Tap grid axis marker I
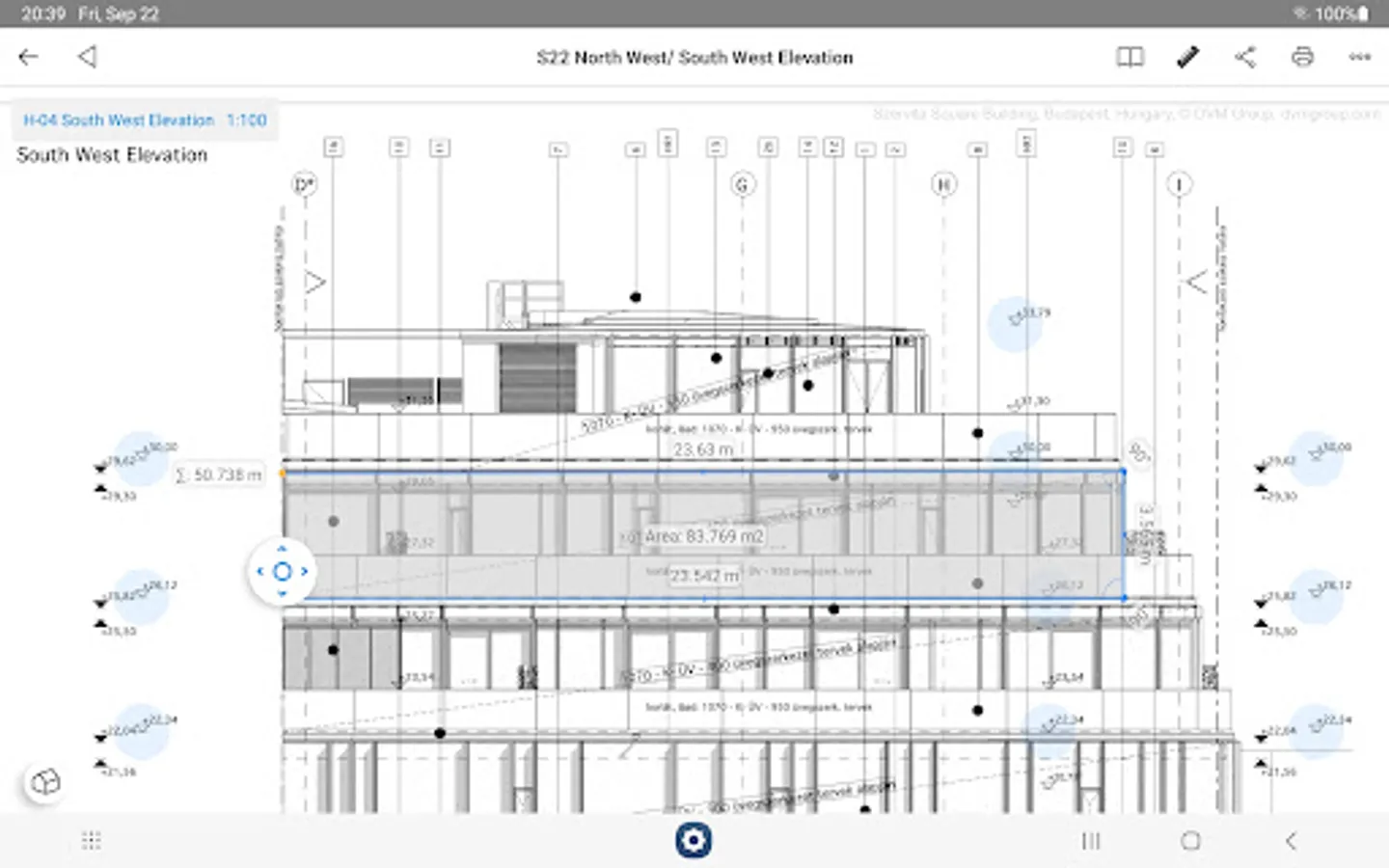The height and width of the screenshot is (868, 1389). (1179, 184)
